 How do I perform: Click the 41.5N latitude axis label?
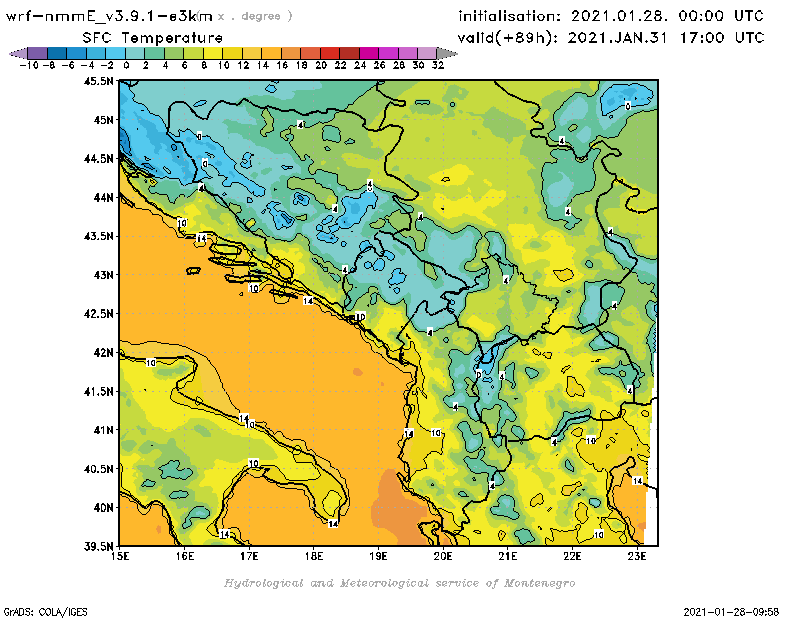coord(98,391)
